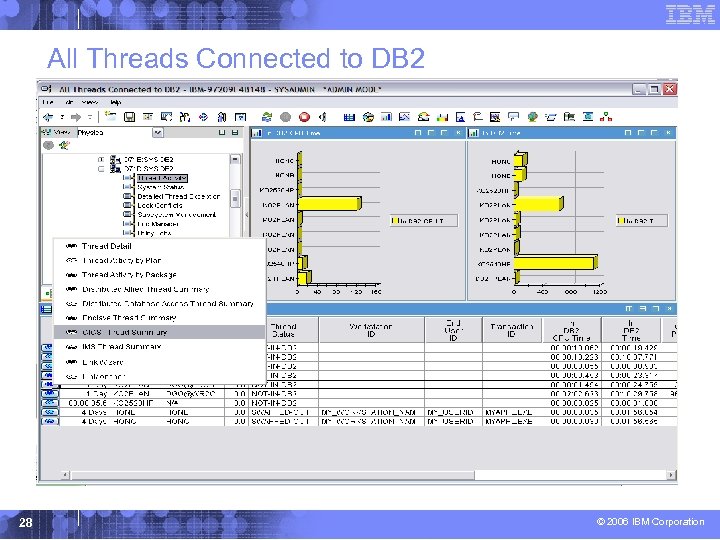Click the End User ID column header
The width and height of the screenshot is (720, 540).
453,330
